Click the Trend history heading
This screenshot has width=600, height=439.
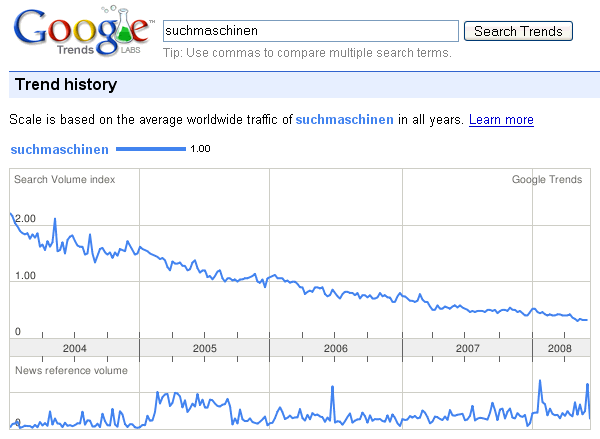click(x=66, y=85)
